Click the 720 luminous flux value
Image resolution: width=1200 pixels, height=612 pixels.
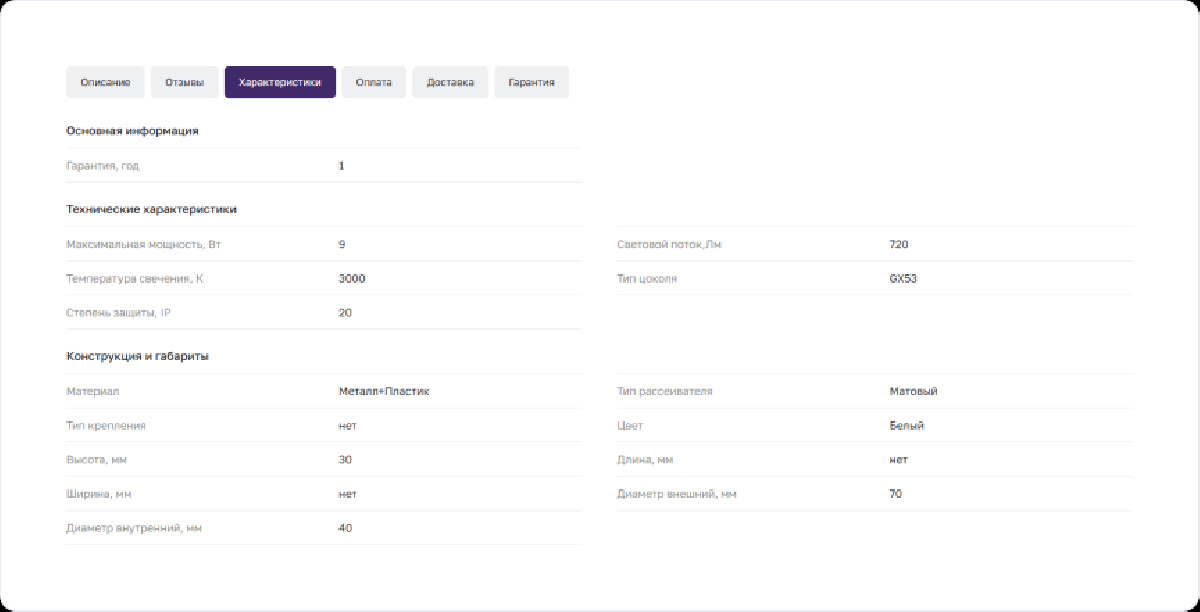click(898, 244)
